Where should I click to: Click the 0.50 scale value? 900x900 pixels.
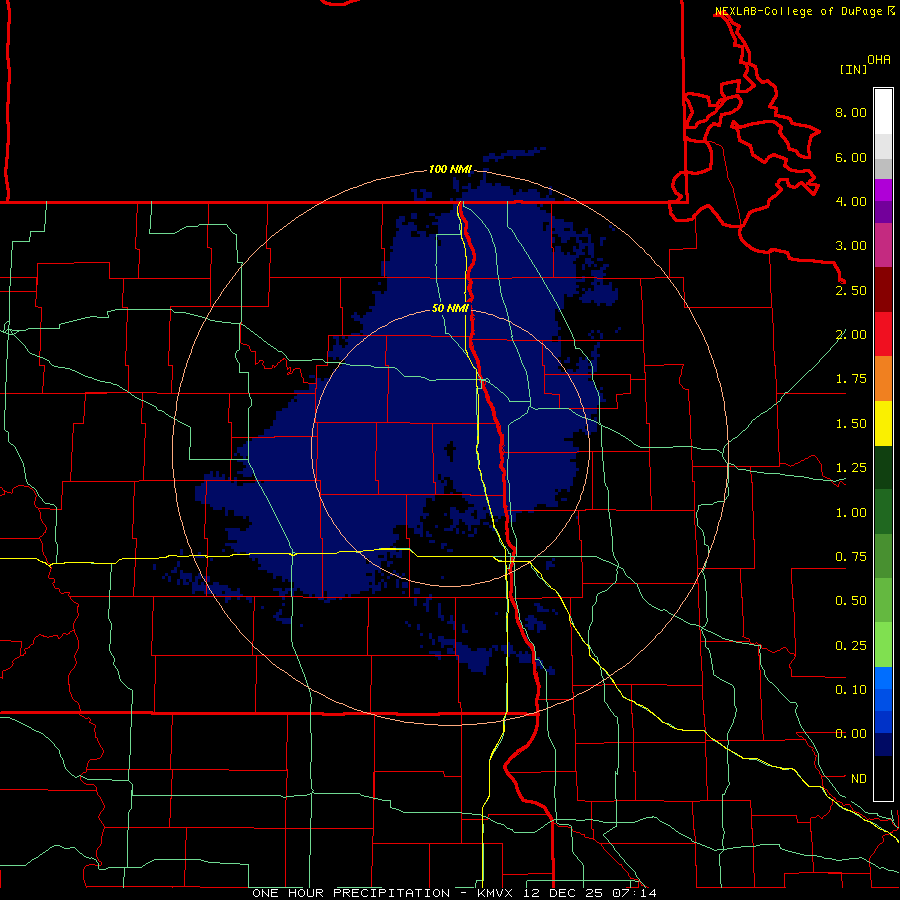pos(851,601)
